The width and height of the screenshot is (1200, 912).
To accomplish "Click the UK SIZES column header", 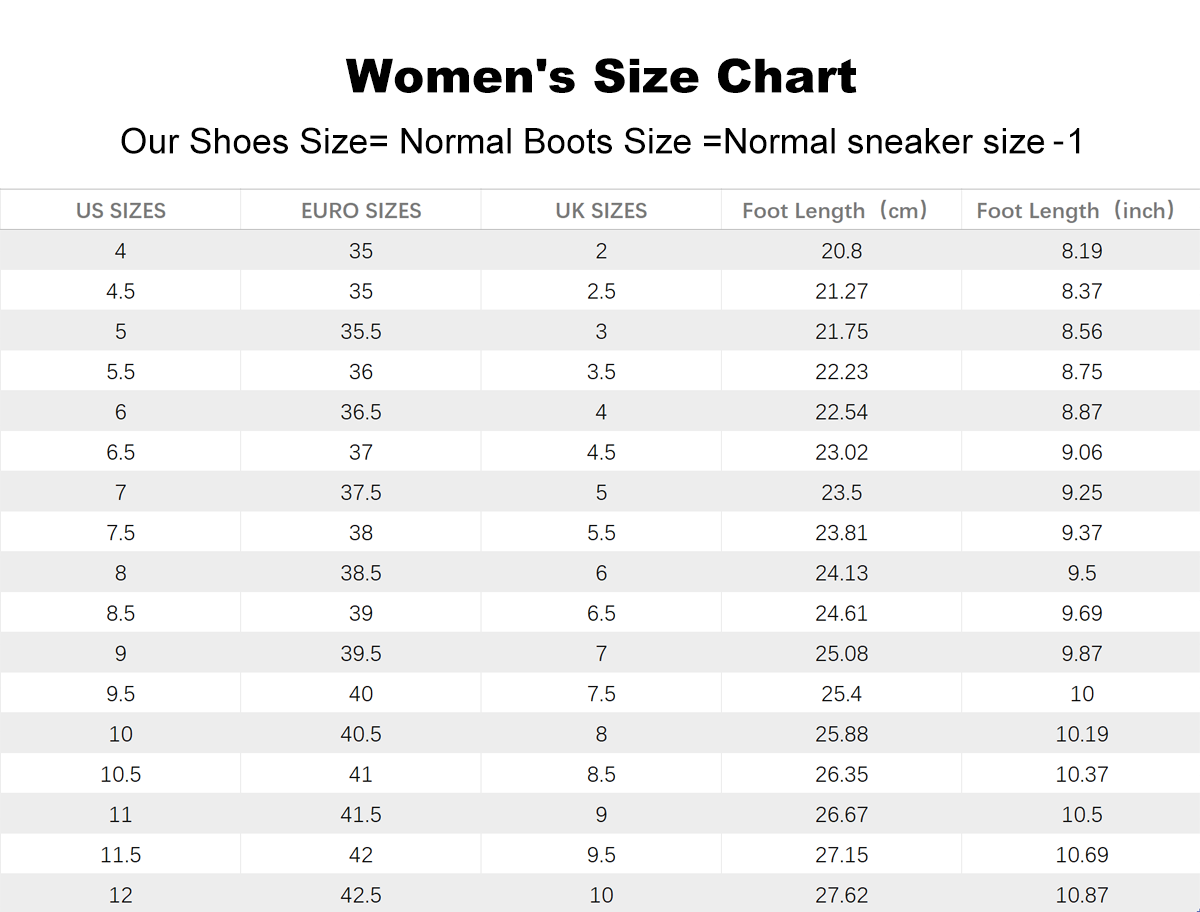I will click(601, 211).
